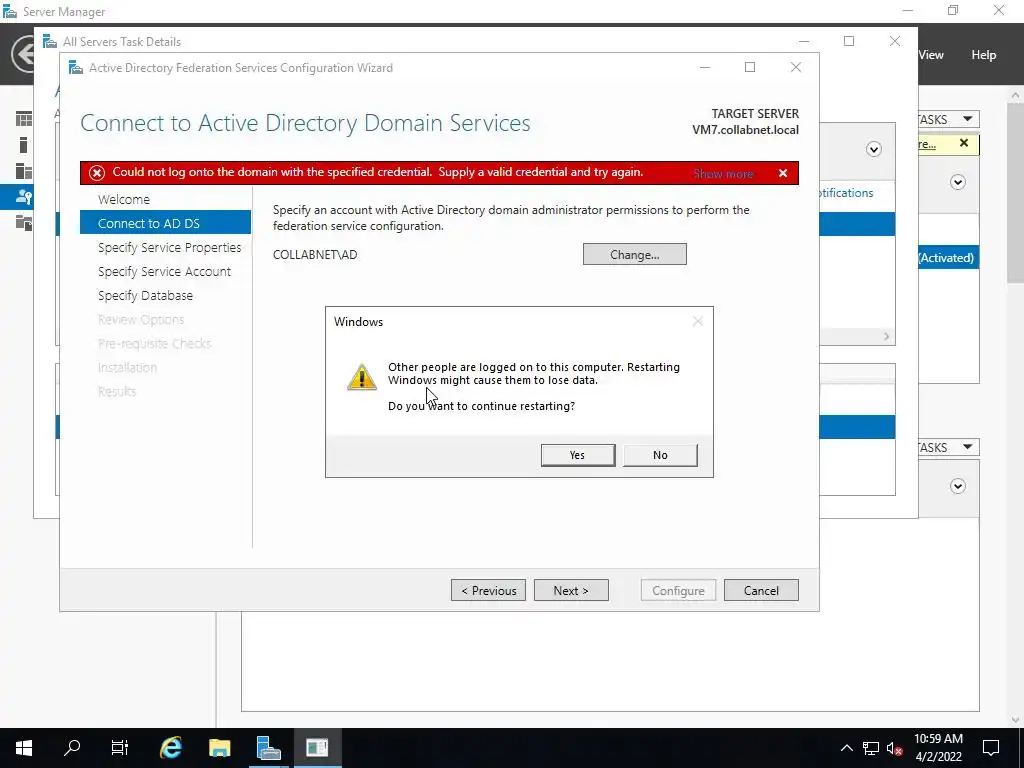The image size is (1024, 768).
Task: Click the active wizard taskbar icon
Action: (x=317, y=748)
